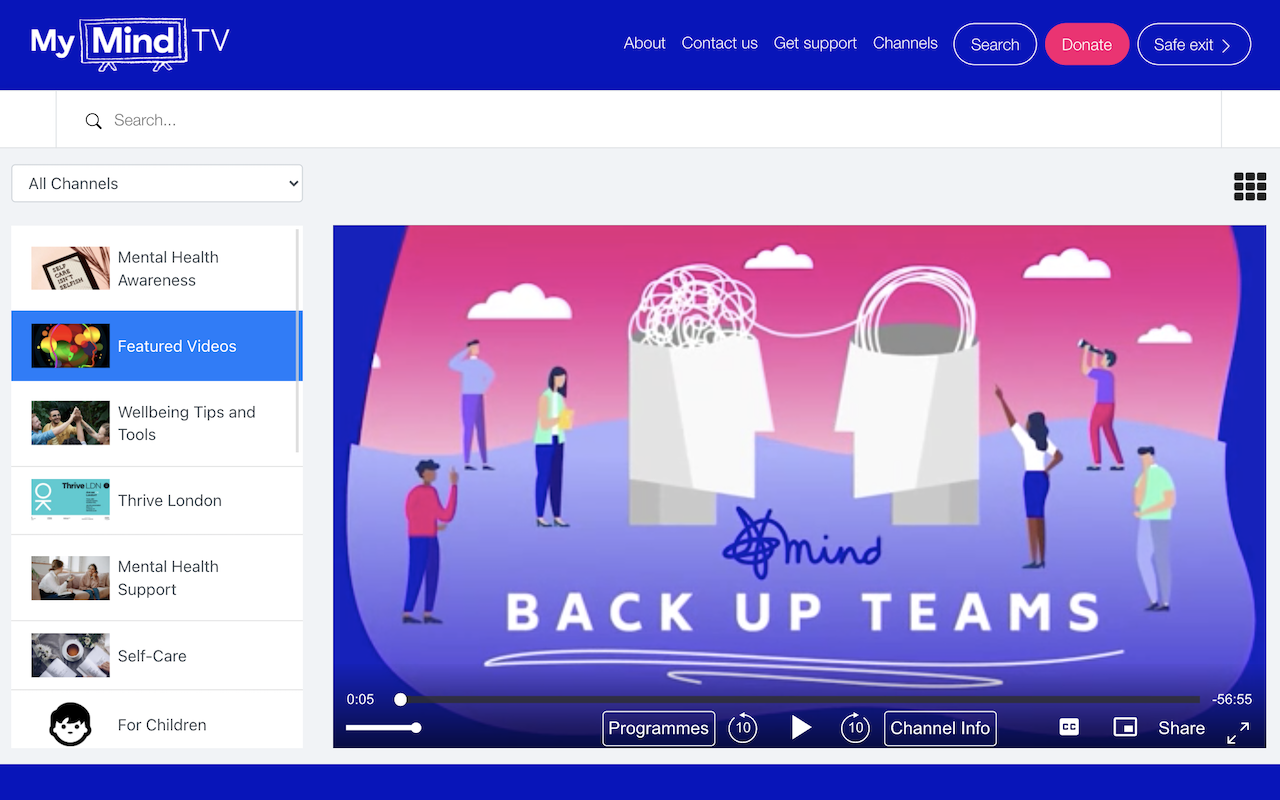Open the Self-Care channel

coord(157,655)
